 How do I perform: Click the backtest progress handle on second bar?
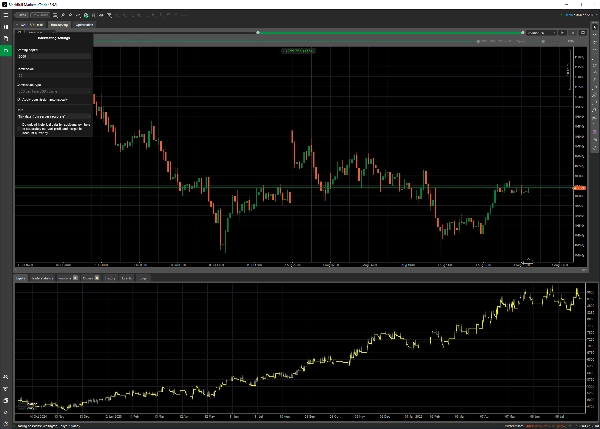pyautogui.click(x=478, y=41)
